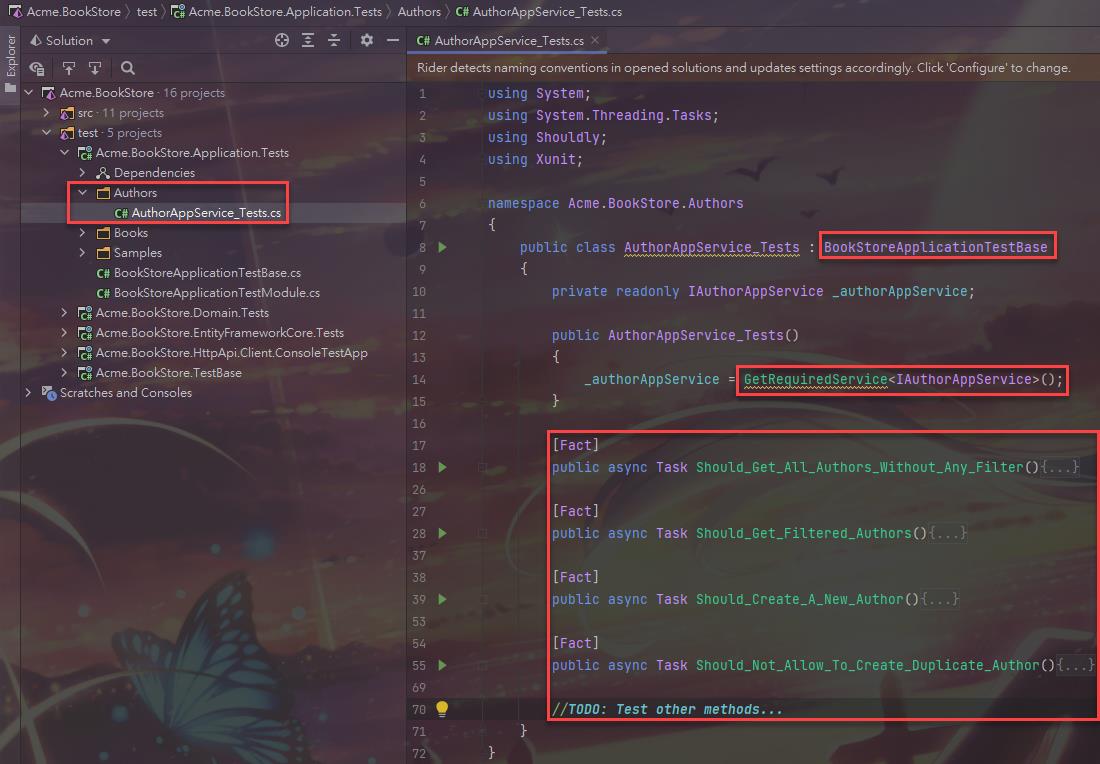Image resolution: width=1100 pixels, height=764 pixels.
Task: Run test Should_Get_Filtered_Authors from gutter arrow
Action: click(x=442, y=533)
